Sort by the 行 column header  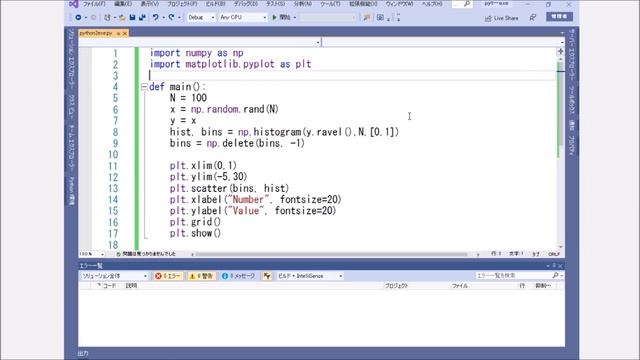click(x=522, y=286)
